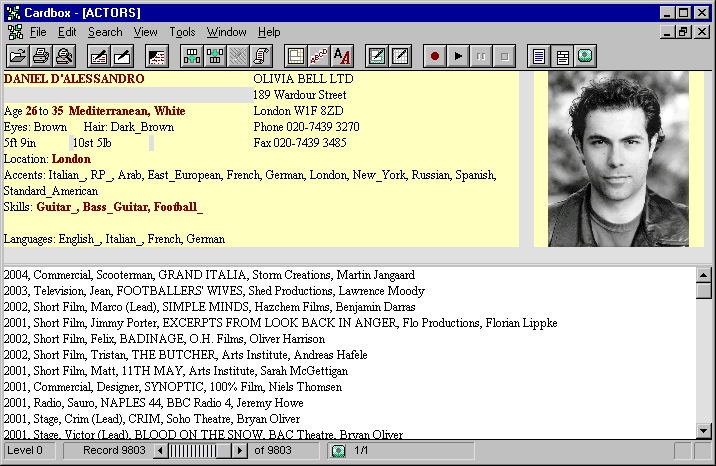The height and width of the screenshot is (466, 716).
Task: Click the record navigation slider track
Action: 198,451
